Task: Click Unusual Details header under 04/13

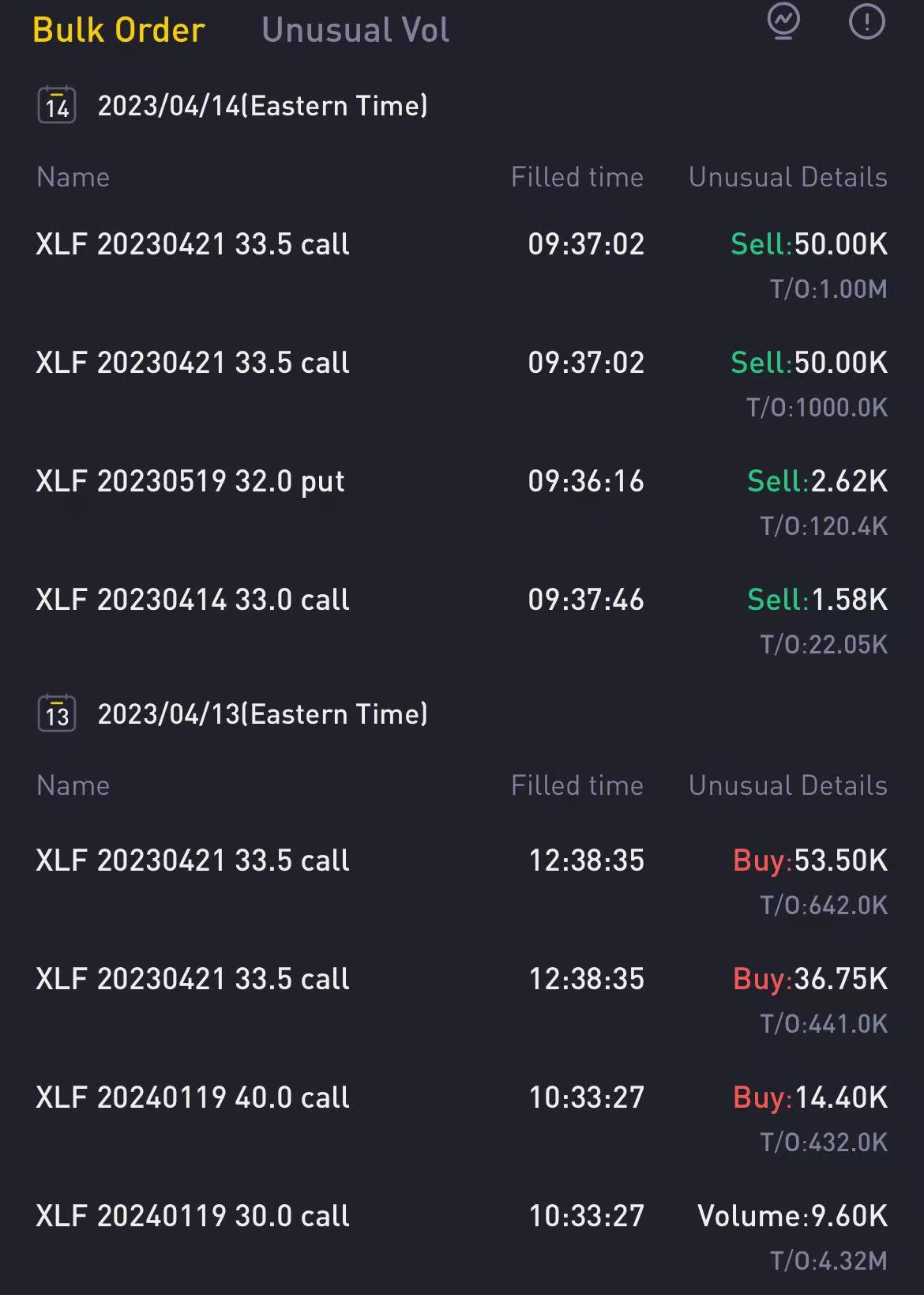Action: pos(788,785)
